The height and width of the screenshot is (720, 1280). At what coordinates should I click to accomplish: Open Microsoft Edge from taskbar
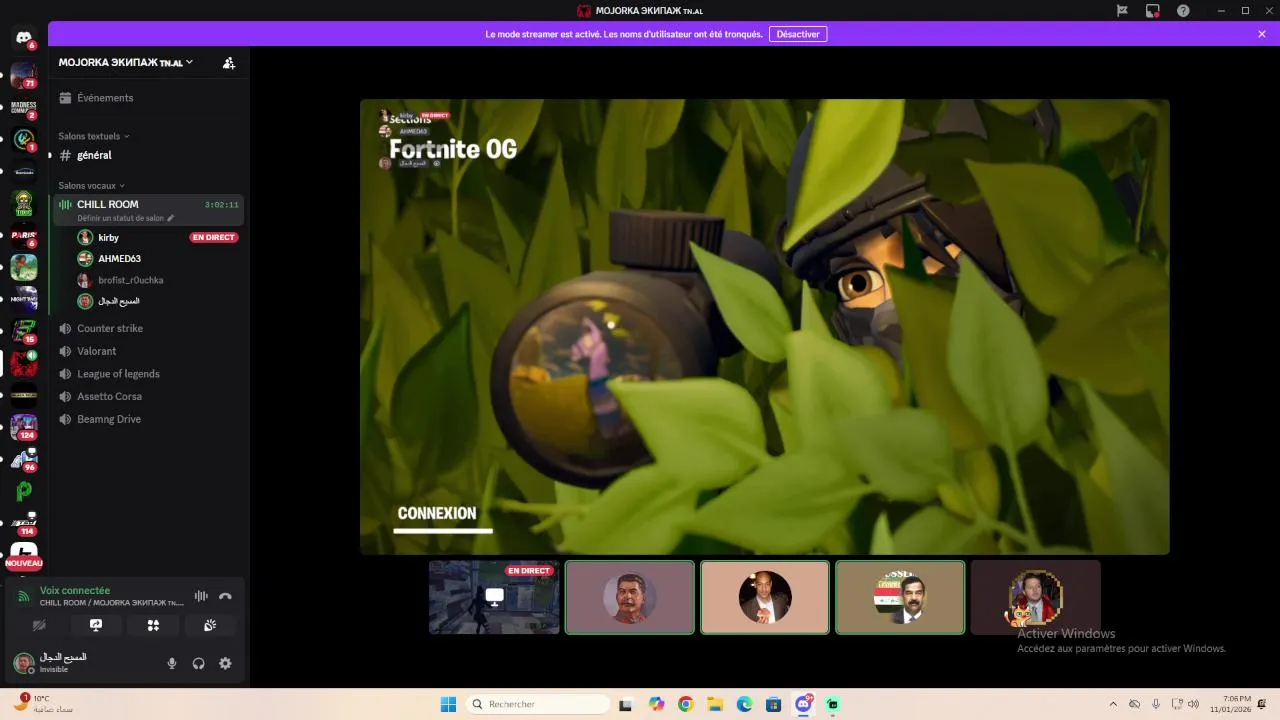click(x=744, y=704)
